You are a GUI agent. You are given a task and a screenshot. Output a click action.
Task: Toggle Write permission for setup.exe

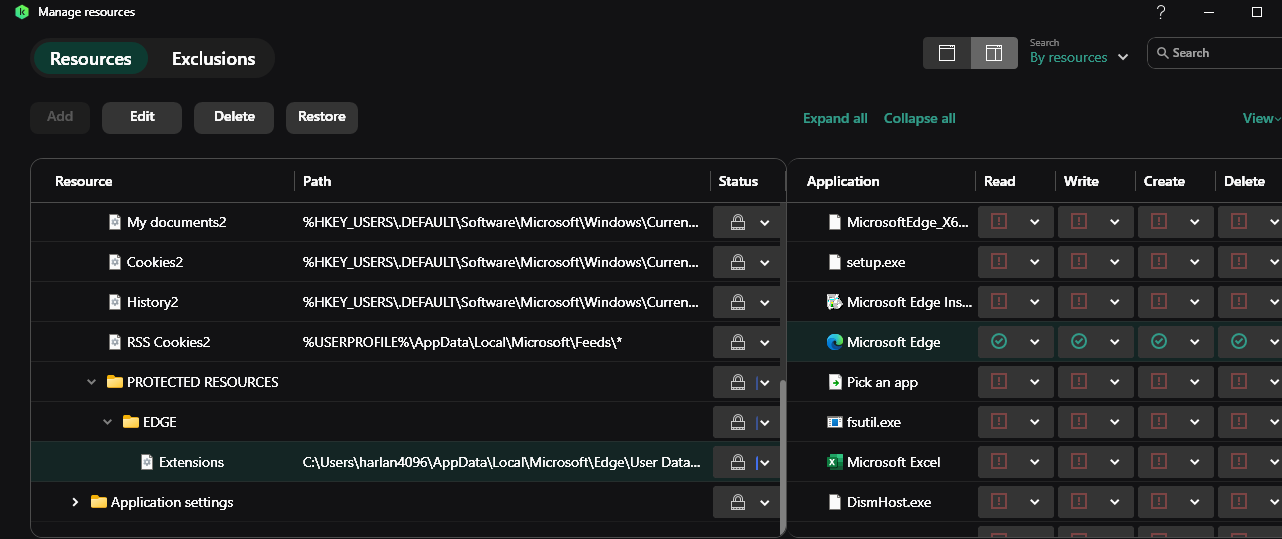pyautogui.click(x=1078, y=262)
